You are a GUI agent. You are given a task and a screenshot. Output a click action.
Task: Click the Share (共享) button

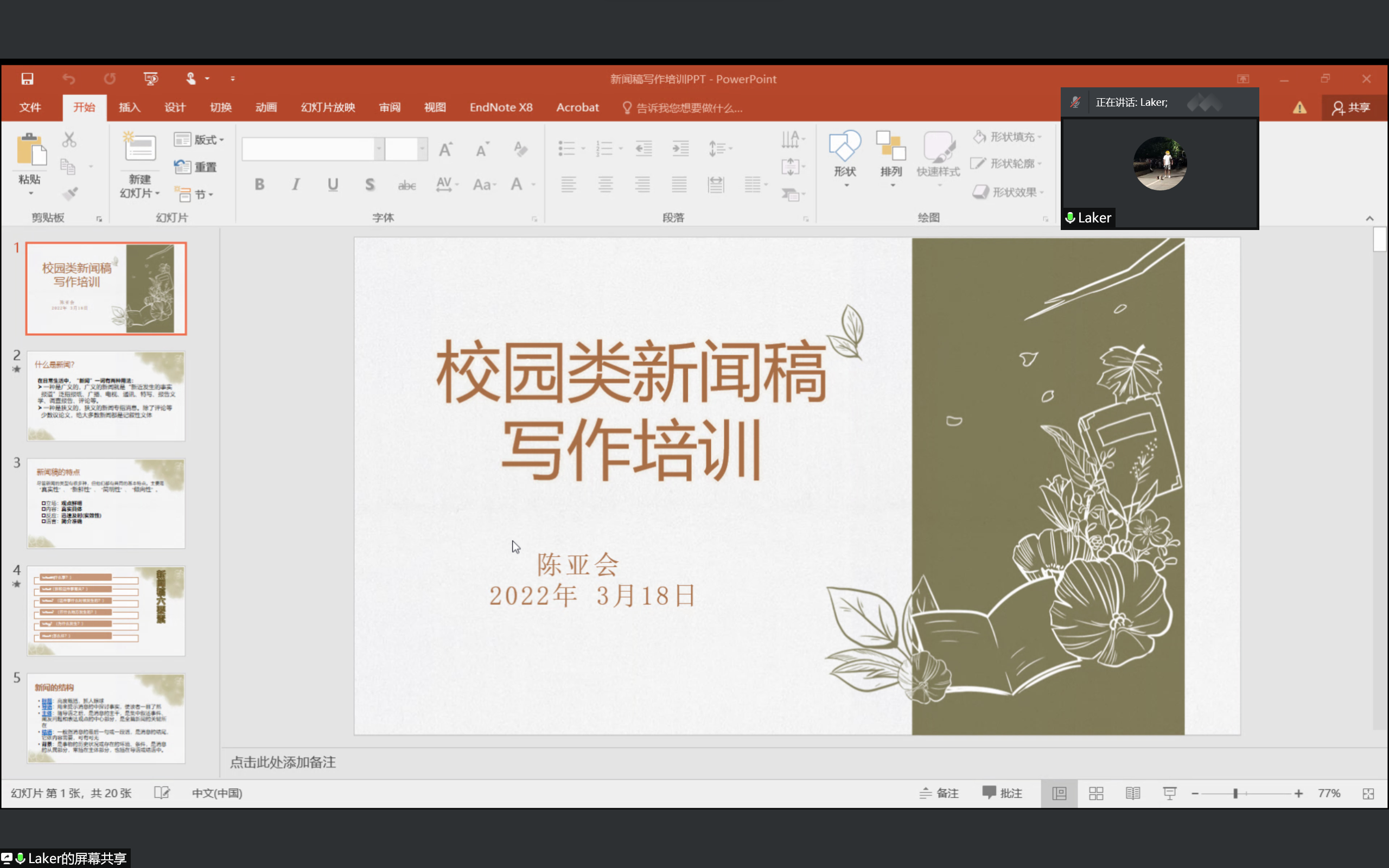1352,107
